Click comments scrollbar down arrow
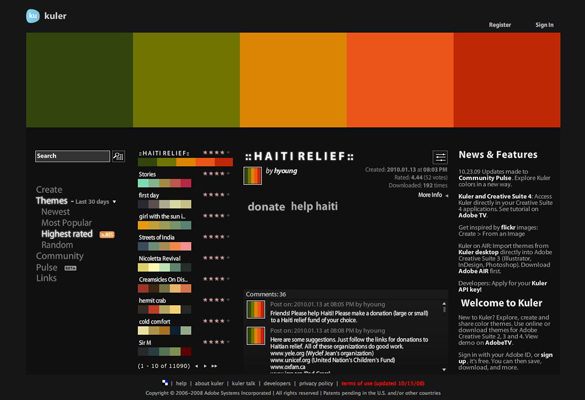Screen dimensions: 585x400 tap(444, 369)
